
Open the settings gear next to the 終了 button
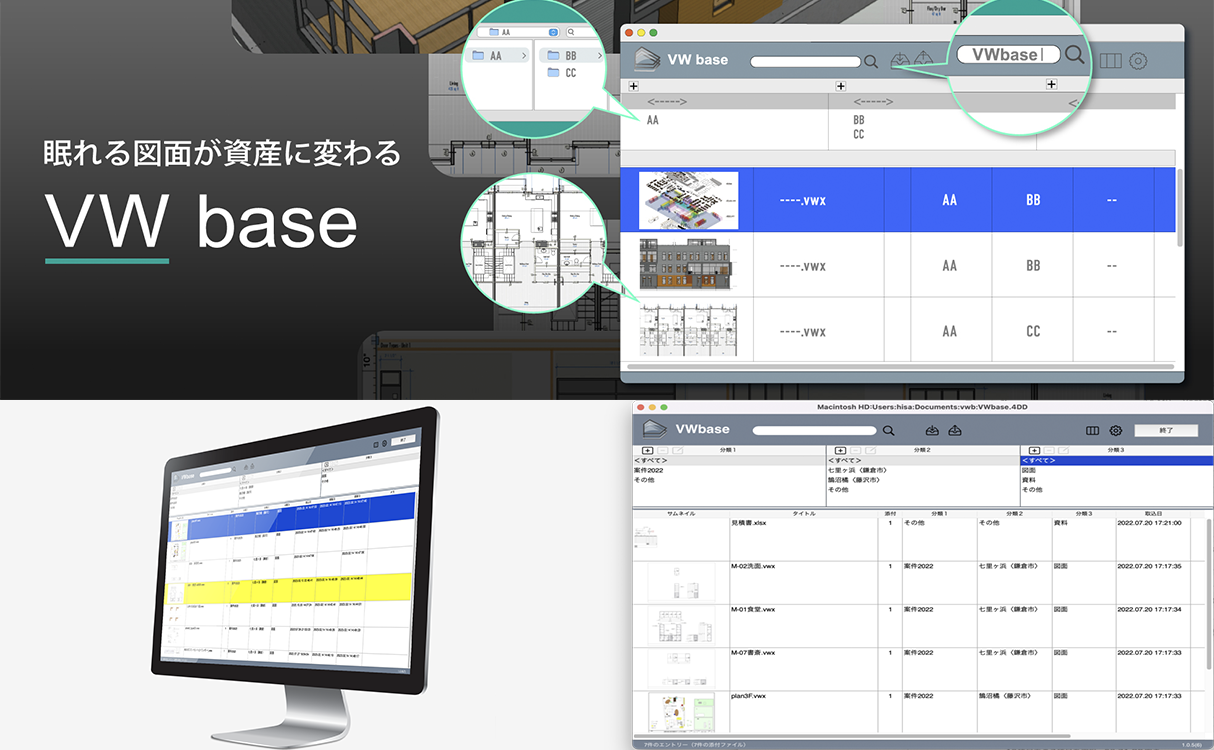(1116, 431)
